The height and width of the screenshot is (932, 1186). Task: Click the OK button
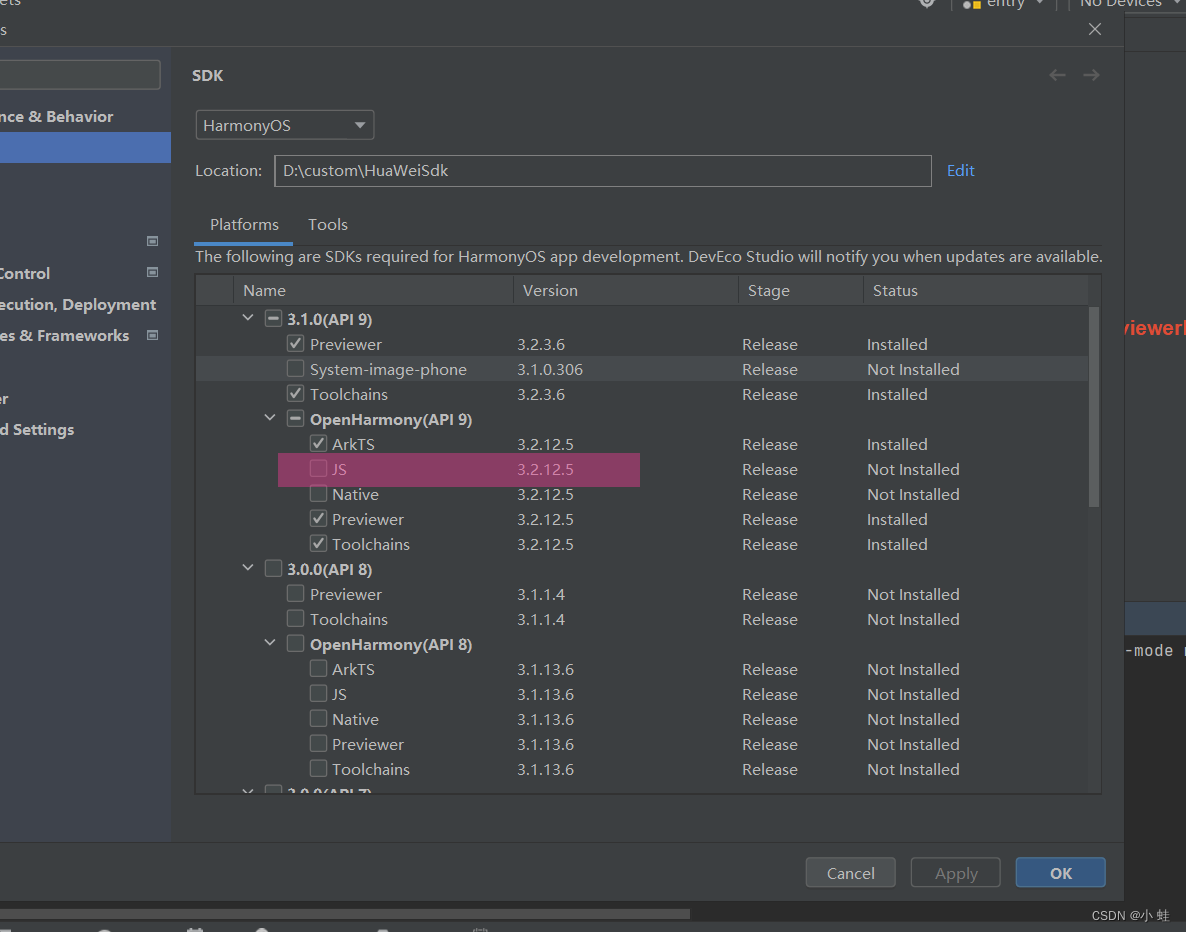click(x=1060, y=873)
